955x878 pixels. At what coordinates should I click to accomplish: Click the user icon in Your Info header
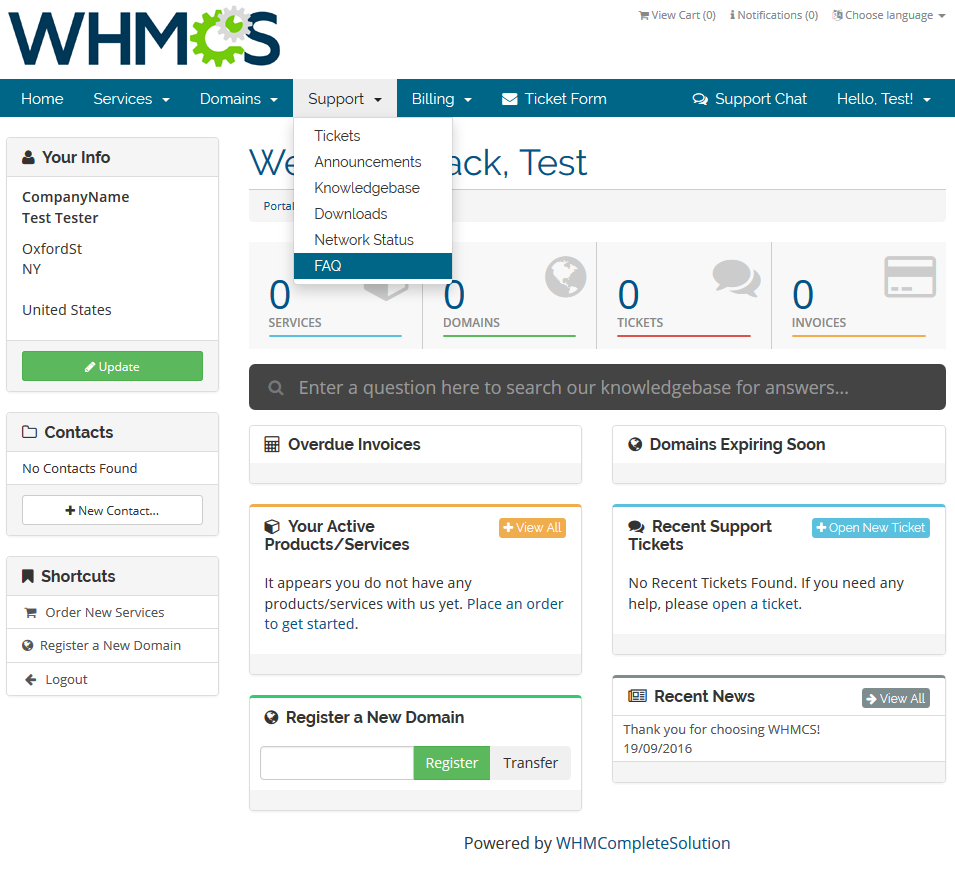(x=28, y=158)
